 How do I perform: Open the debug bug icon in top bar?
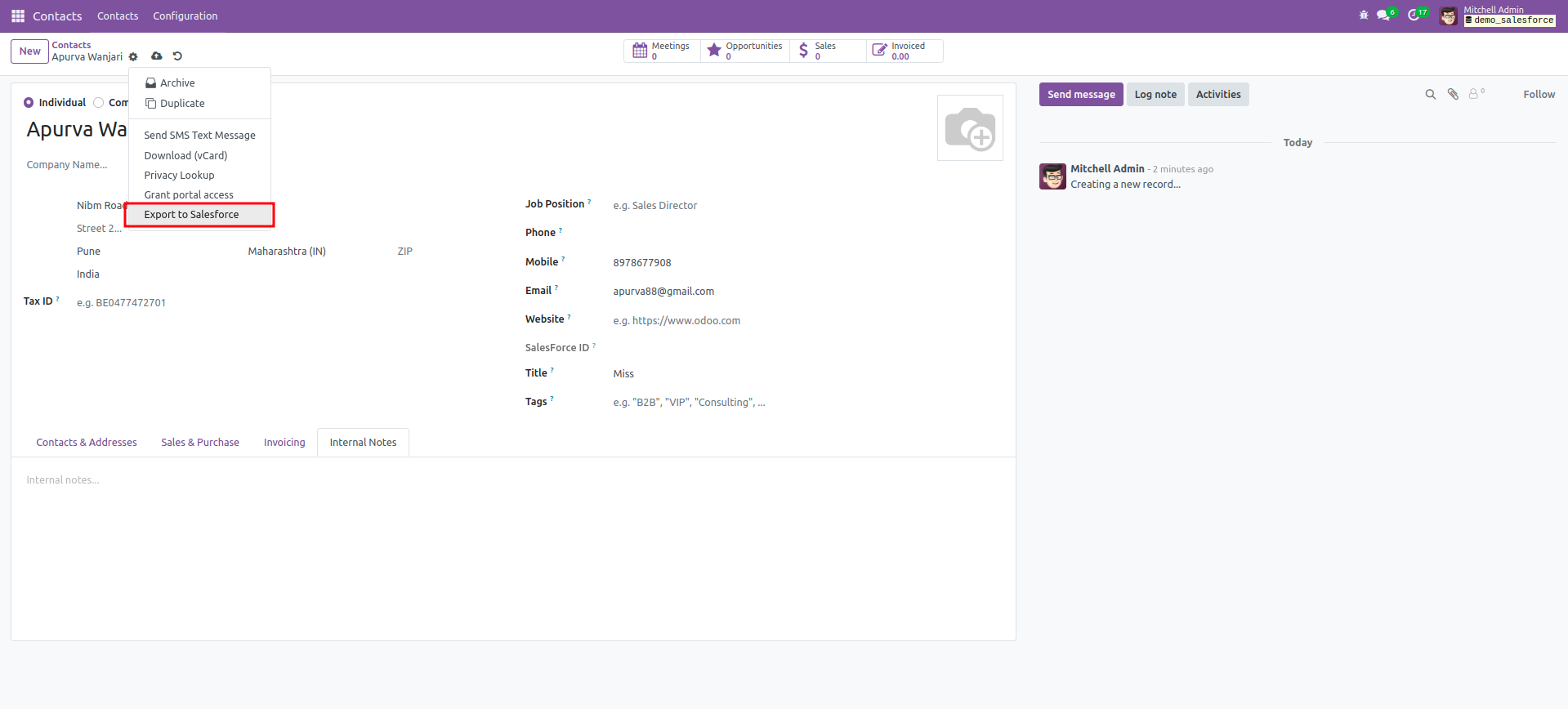[x=1363, y=16]
